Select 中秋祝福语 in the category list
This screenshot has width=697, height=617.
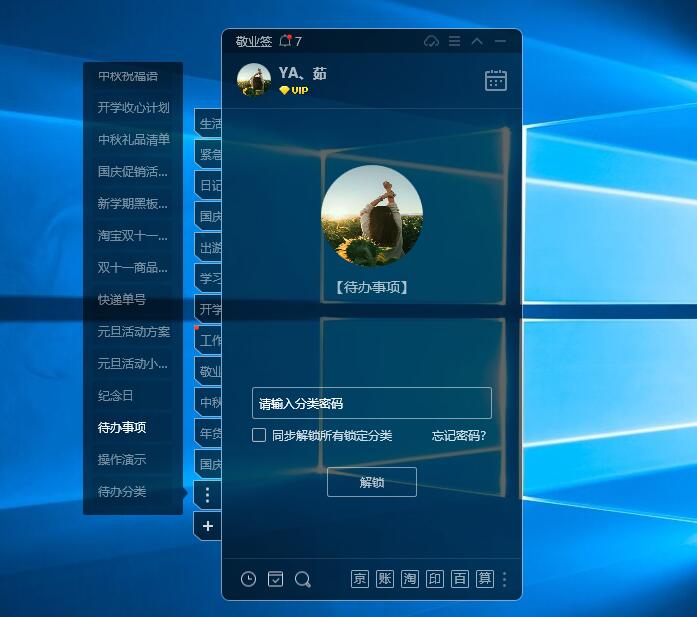coord(133,76)
